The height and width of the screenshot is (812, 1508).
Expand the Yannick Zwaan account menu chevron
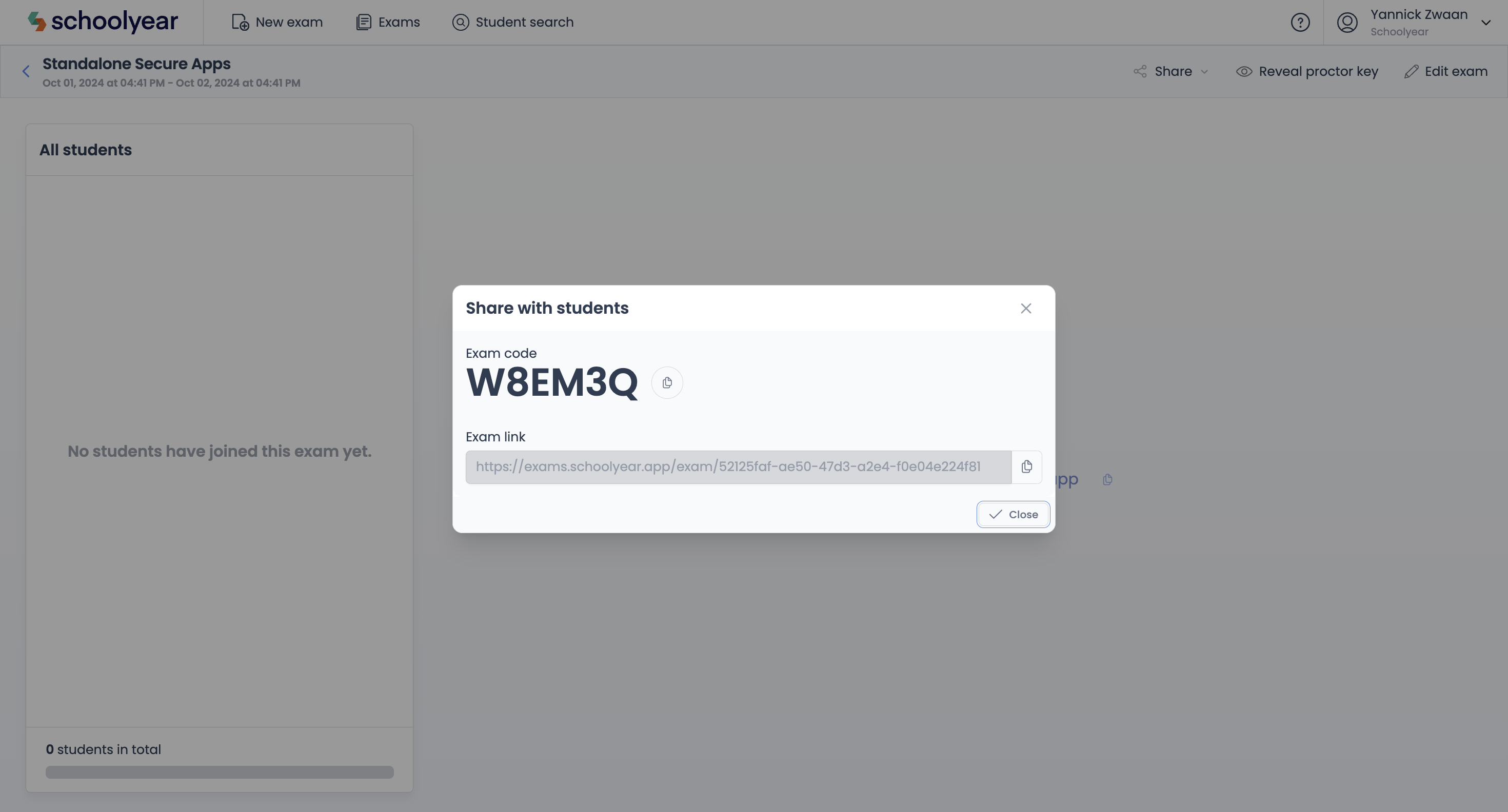1485,23
